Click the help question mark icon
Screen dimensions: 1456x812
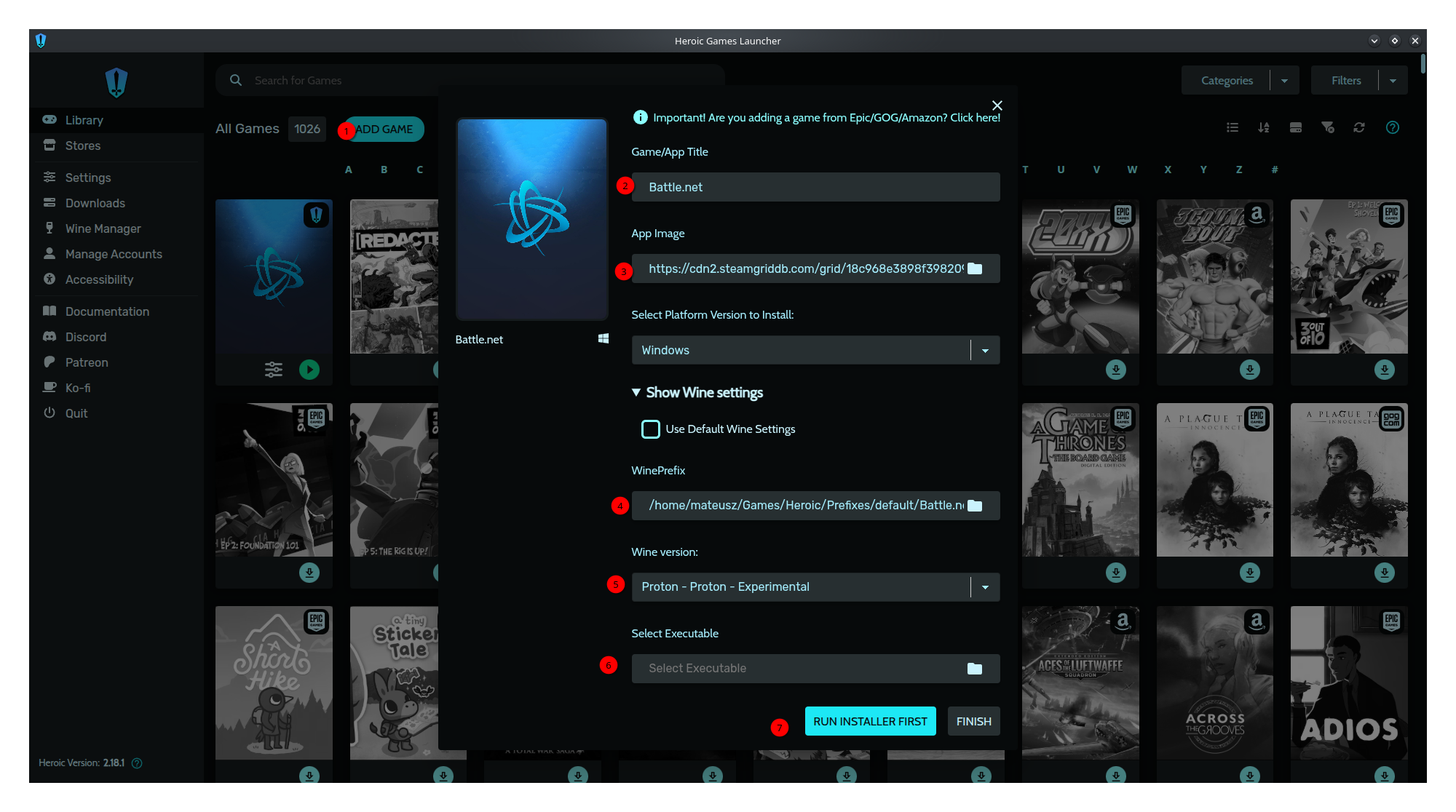point(1393,127)
